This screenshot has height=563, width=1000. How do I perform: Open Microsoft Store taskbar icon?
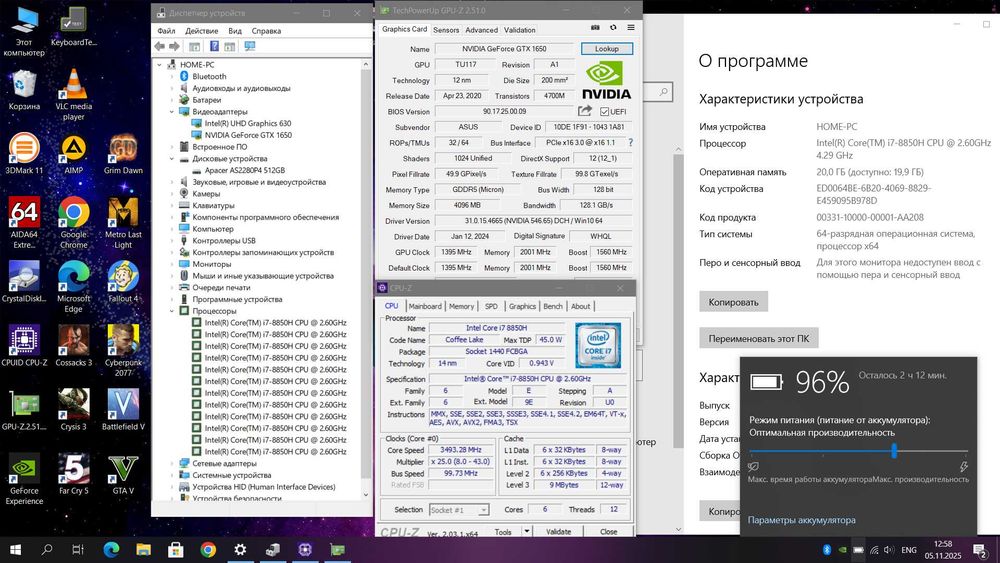click(x=176, y=549)
